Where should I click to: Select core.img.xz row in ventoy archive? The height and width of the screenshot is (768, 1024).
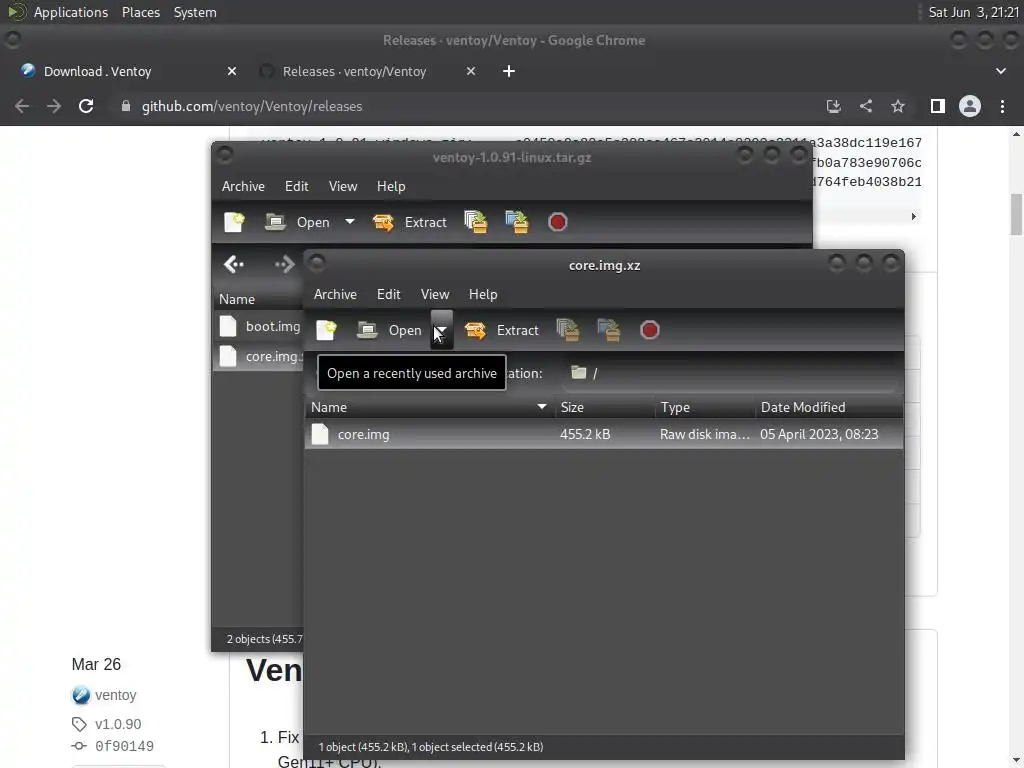pos(259,356)
